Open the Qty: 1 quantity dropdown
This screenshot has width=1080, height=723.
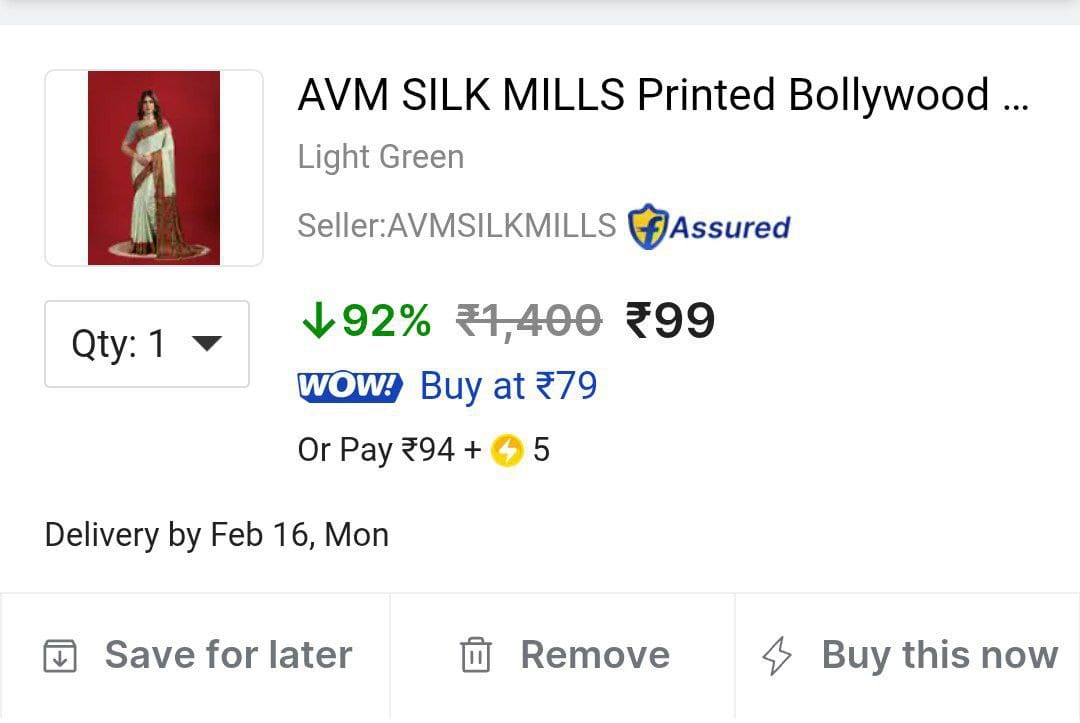coord(146,344)
